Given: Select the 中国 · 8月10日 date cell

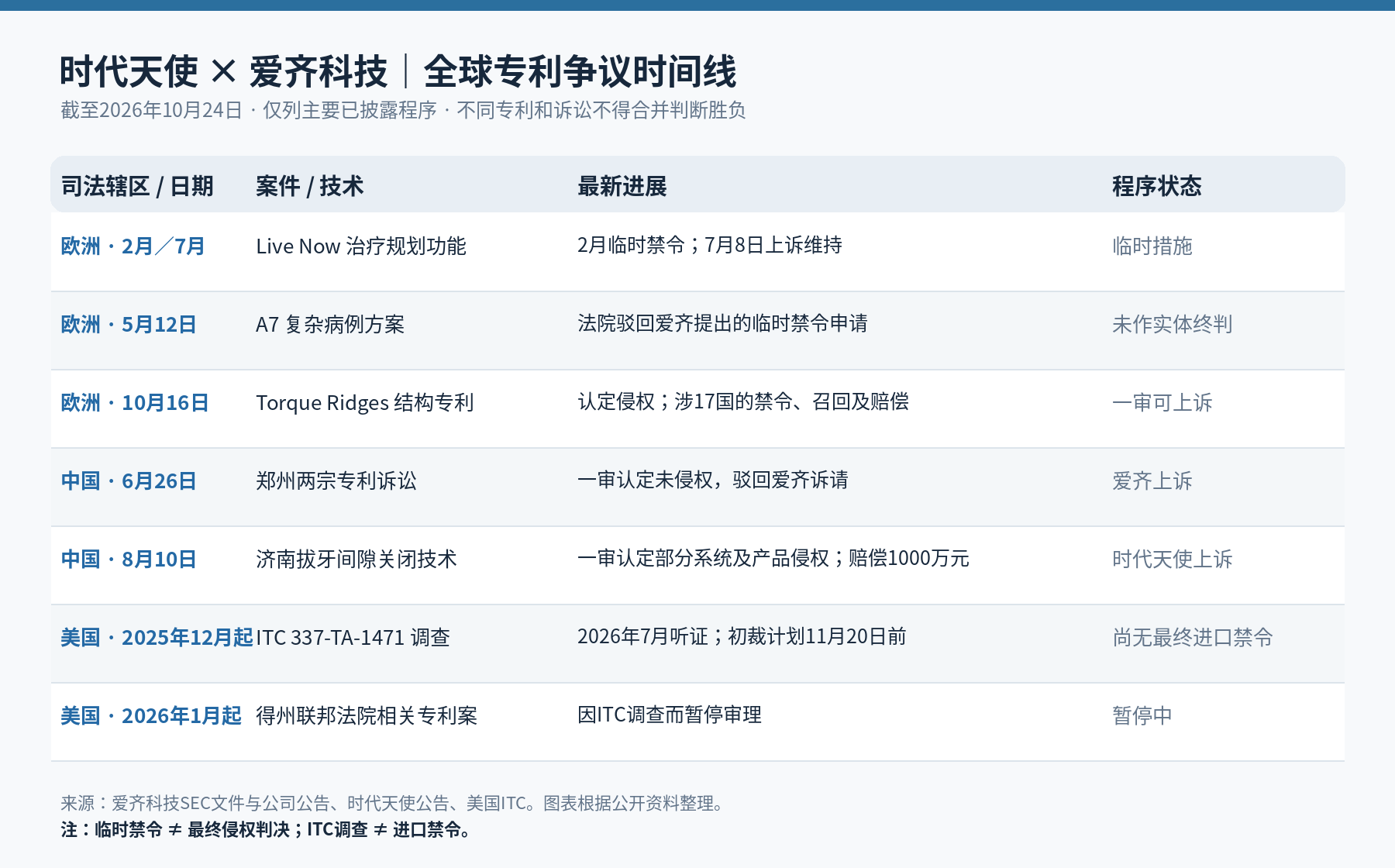Looking at the screenshot, I should coord(129,560).
